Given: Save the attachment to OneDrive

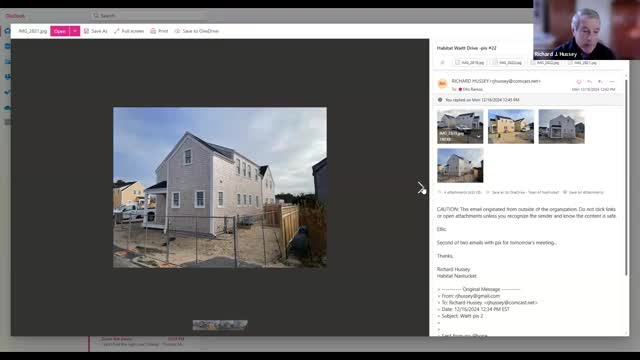Looking at the screenshot, I should (197, 31).
